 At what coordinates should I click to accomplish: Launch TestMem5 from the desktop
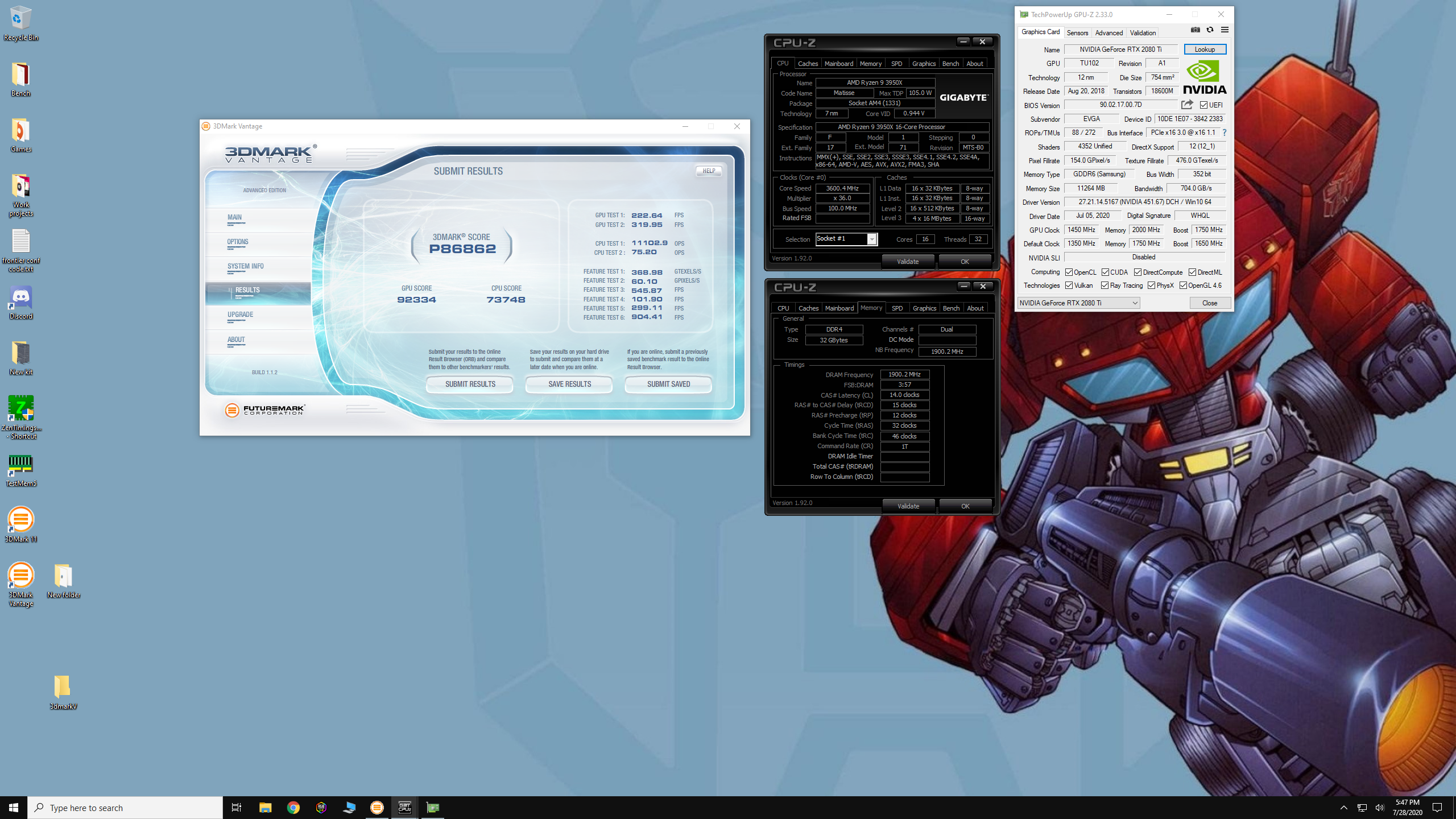pos(20,470)
